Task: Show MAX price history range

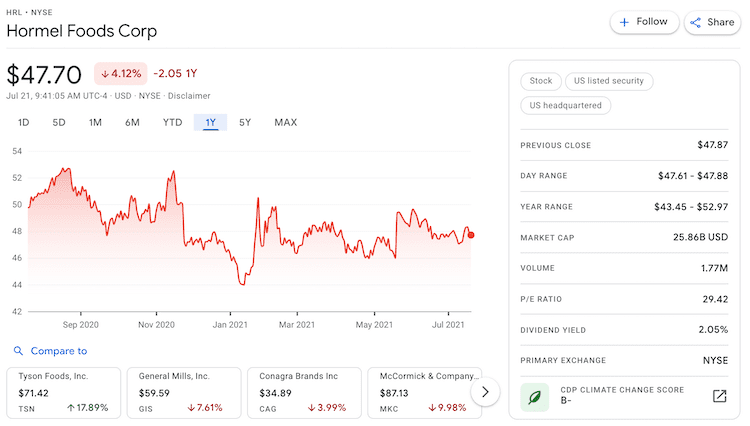Action: coord(286,122)
